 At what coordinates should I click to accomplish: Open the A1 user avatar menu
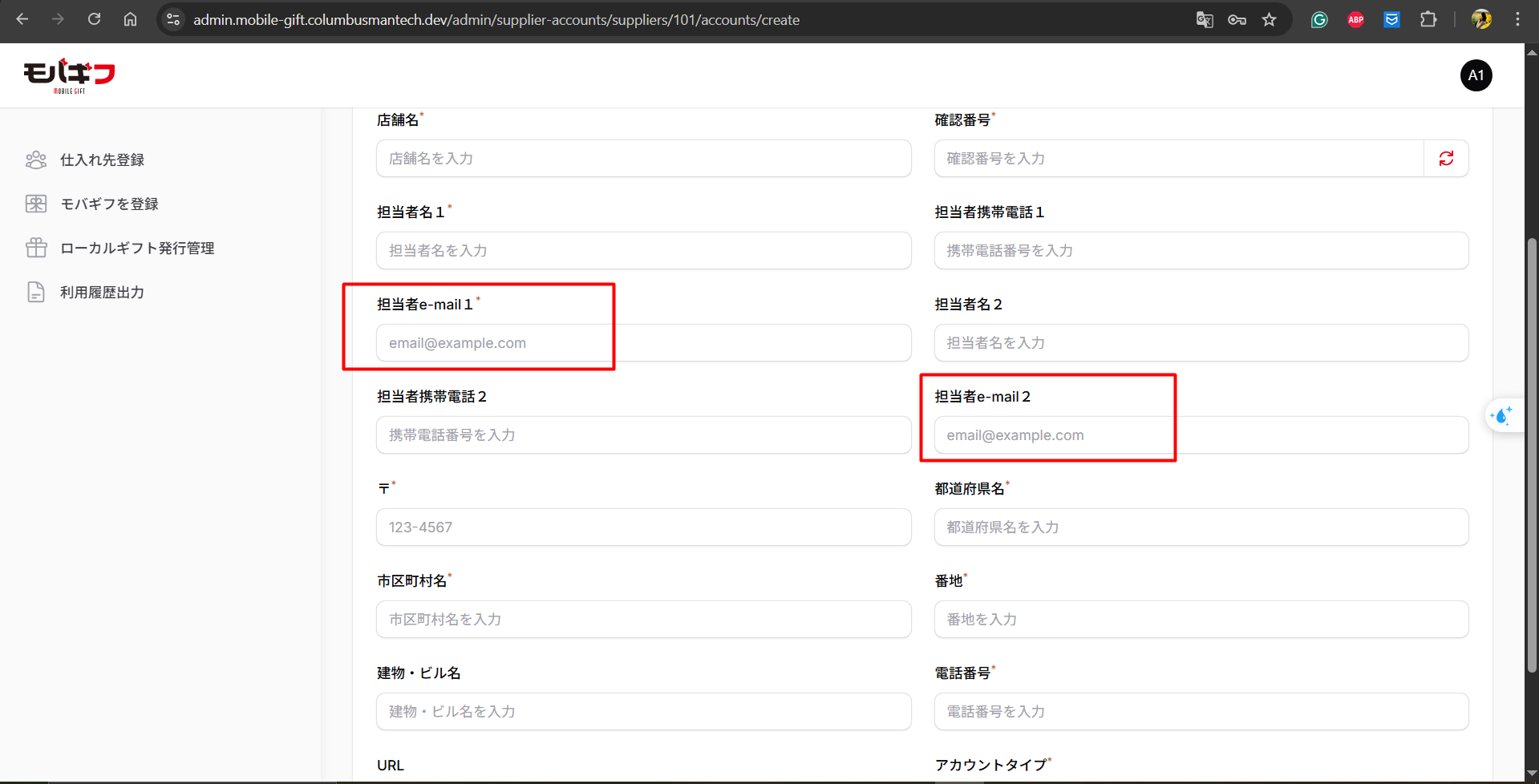[x=1476, y=75]
